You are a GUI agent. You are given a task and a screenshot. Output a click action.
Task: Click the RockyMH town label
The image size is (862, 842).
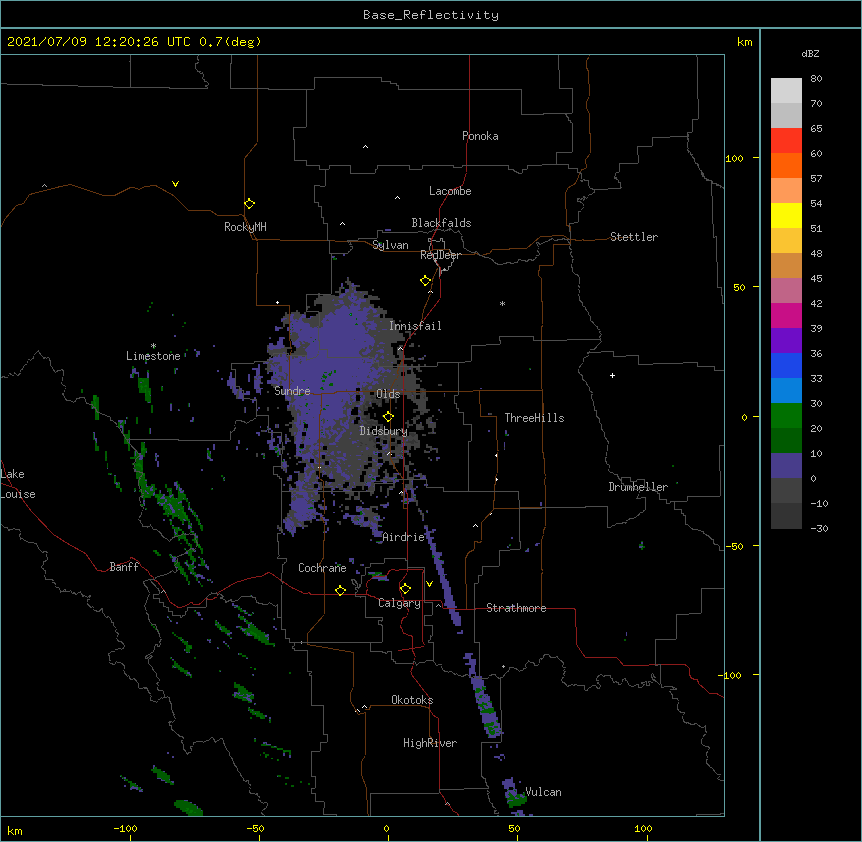(x=245, y=227)
